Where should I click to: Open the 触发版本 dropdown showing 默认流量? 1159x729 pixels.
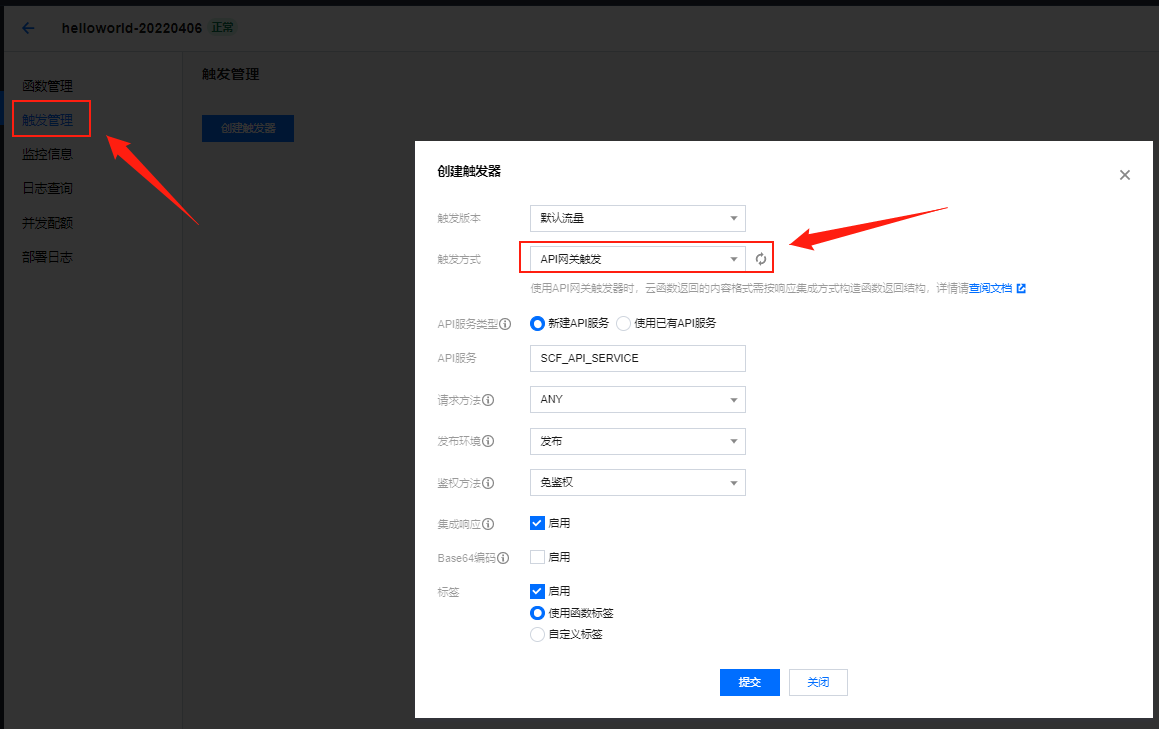point(637,218)
